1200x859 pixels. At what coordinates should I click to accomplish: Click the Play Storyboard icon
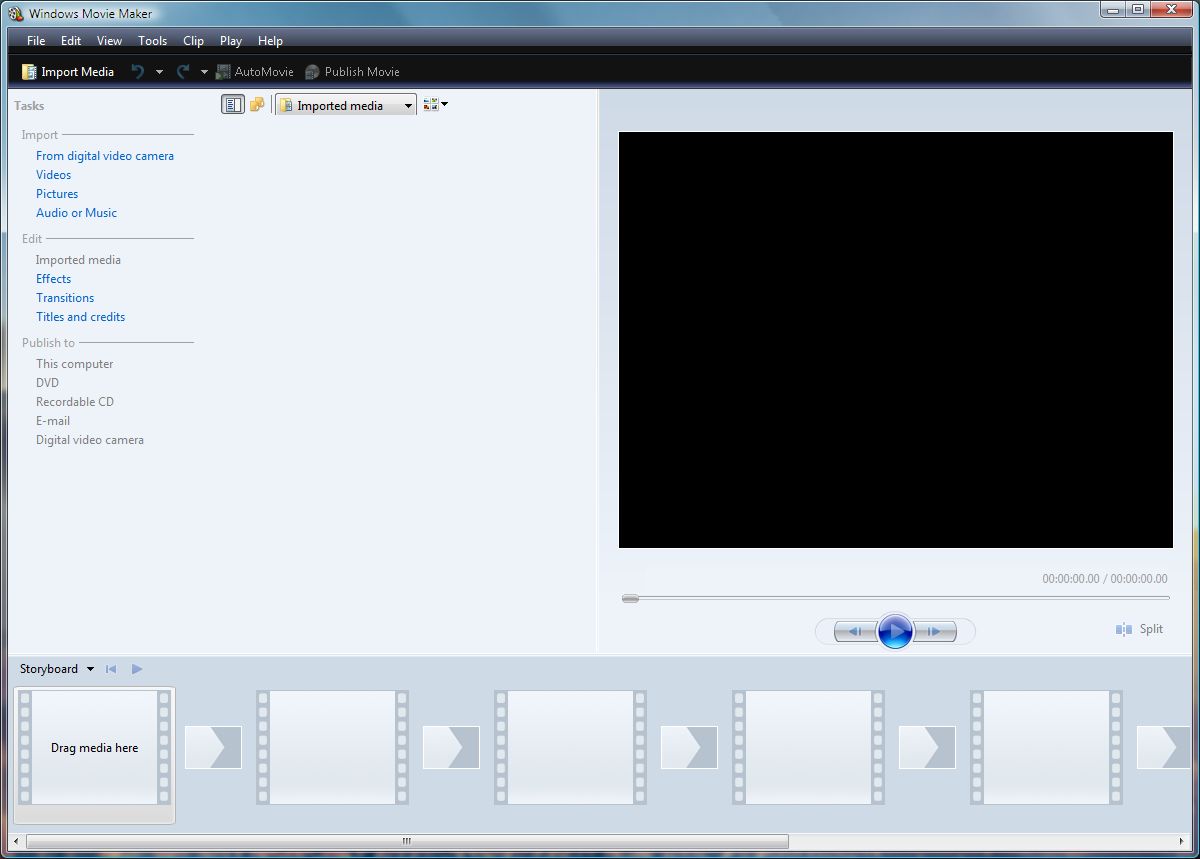pos(137,669)
